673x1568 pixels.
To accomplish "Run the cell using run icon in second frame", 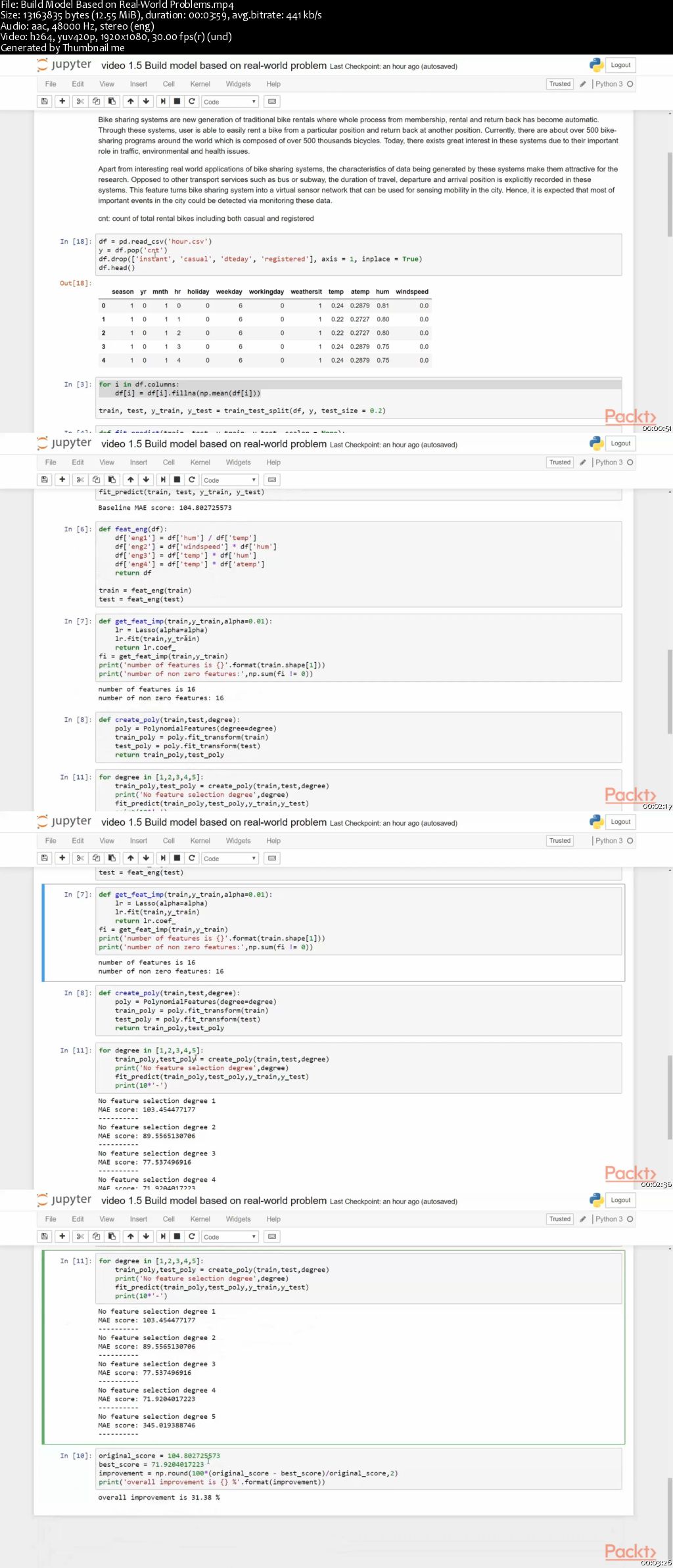I will pyautogui.click(x=163, y=480).
